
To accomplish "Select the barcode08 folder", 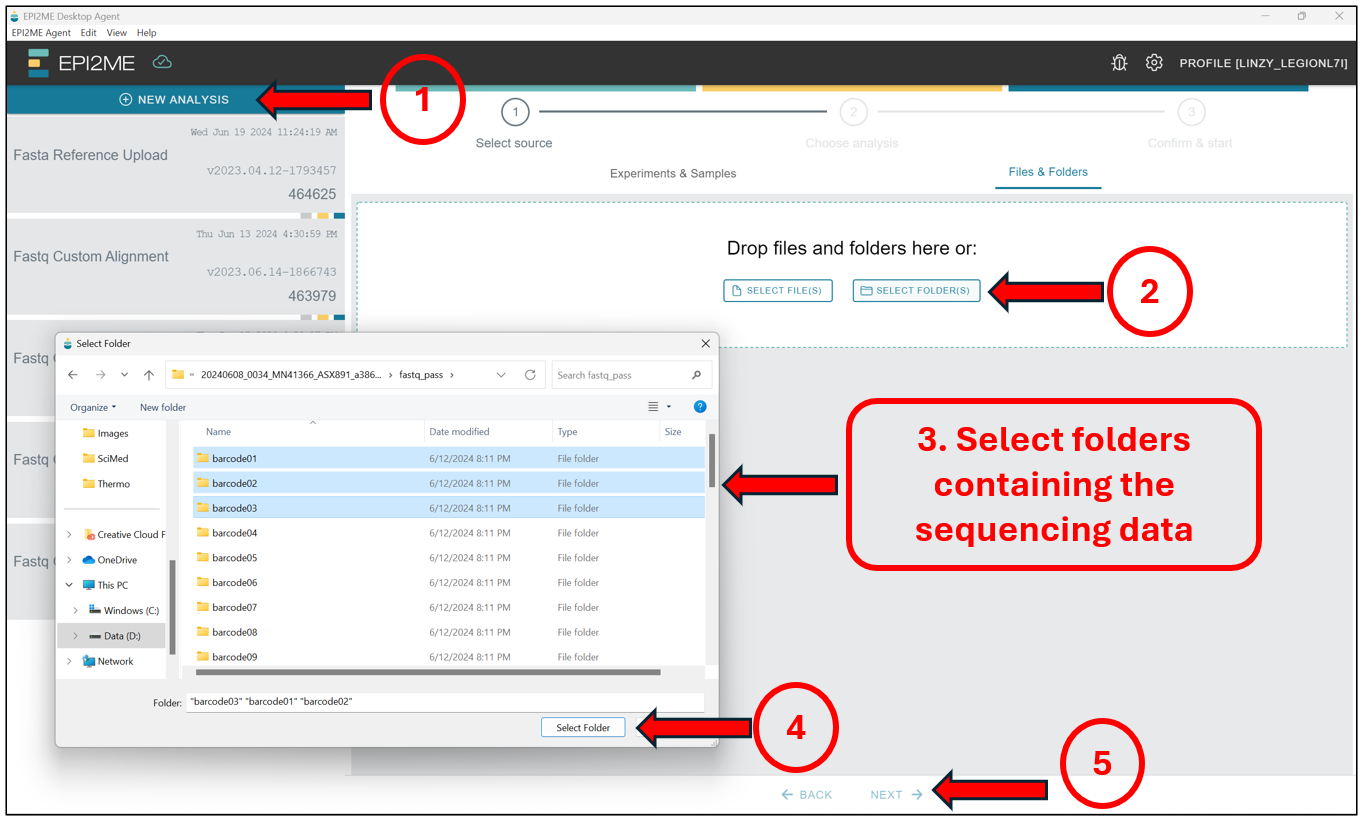I will tap(448, 632).
